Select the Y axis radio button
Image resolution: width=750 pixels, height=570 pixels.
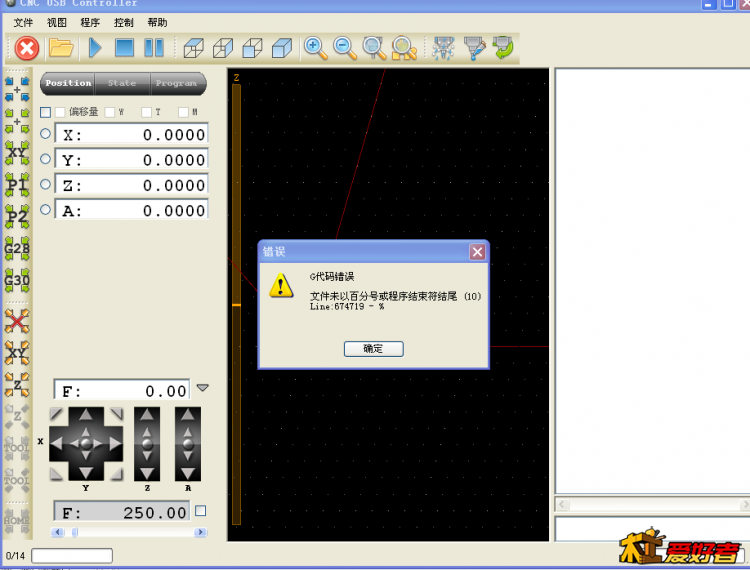click(45, 159)
